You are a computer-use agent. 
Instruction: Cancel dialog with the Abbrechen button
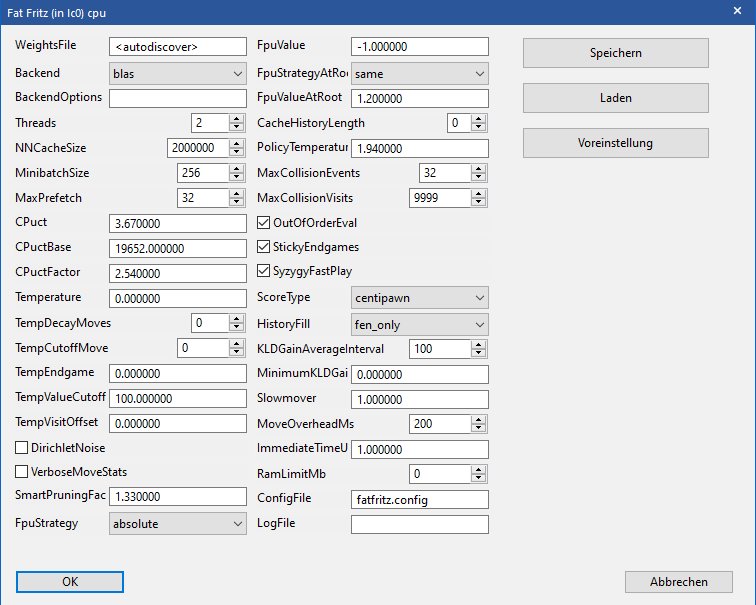coord(678,582)
